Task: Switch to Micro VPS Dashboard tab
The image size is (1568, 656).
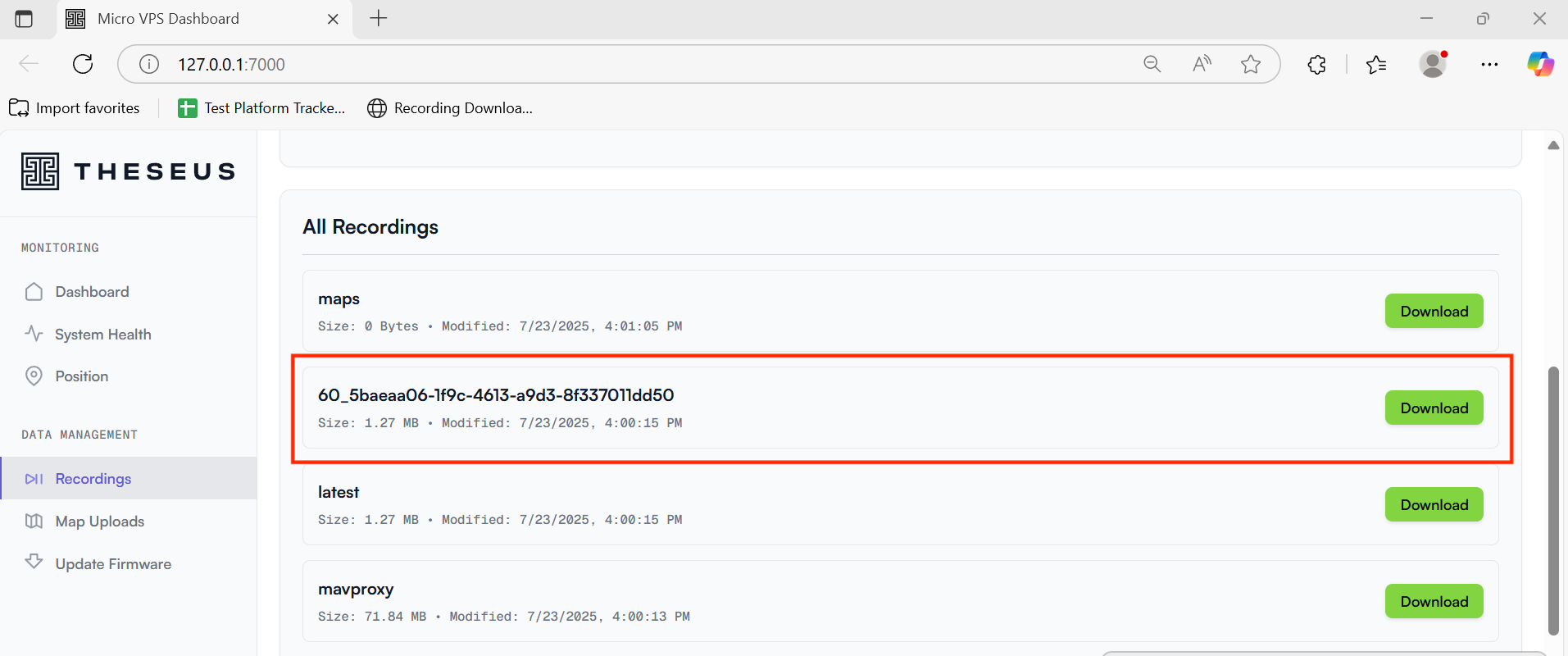Action: coord(168,19)
